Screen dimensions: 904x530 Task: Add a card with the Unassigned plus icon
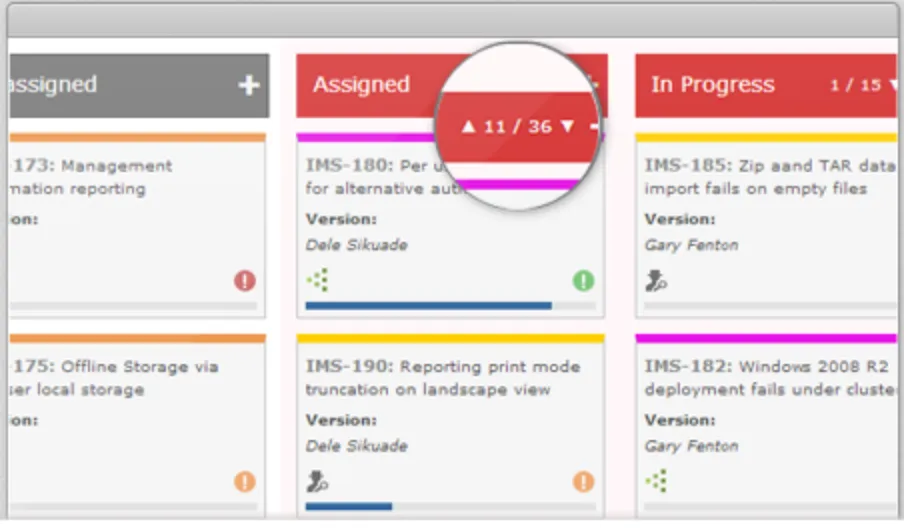(248, 85)
